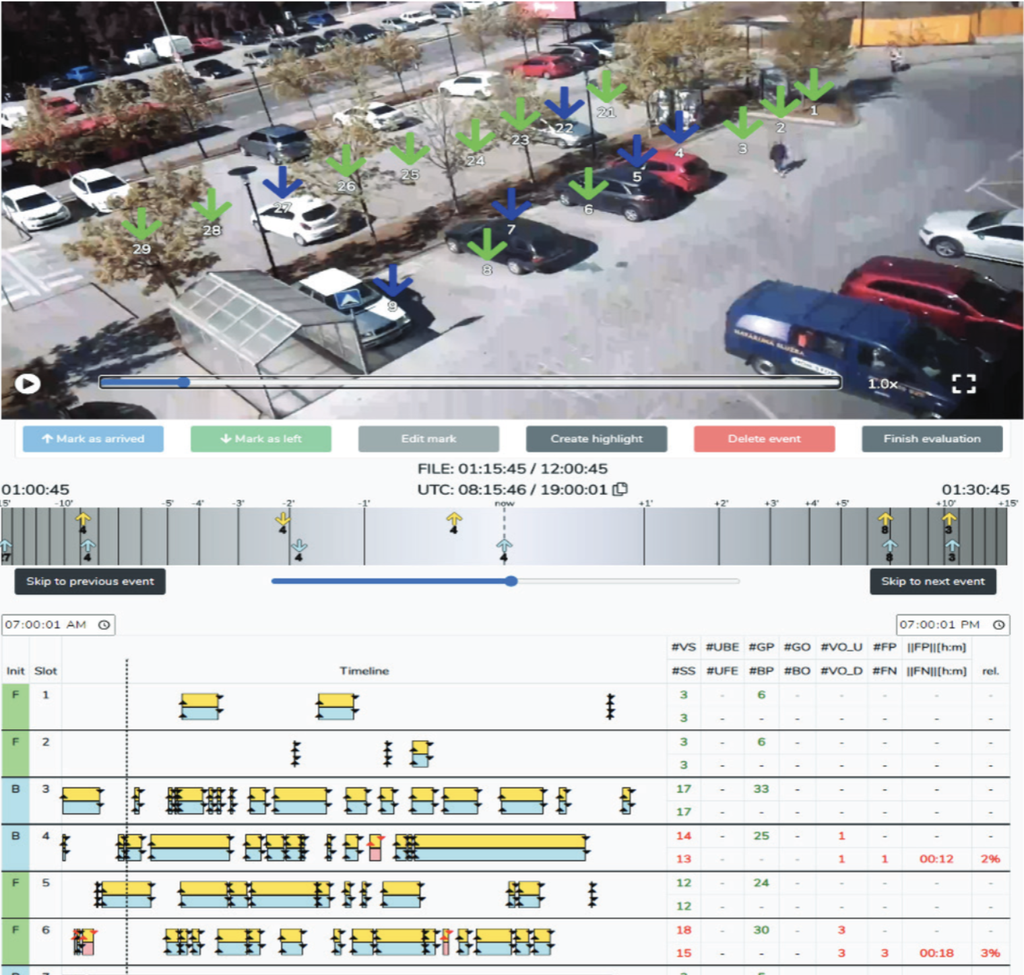
Task: Select the #VS column header
Action: click(x=683, y=647)
